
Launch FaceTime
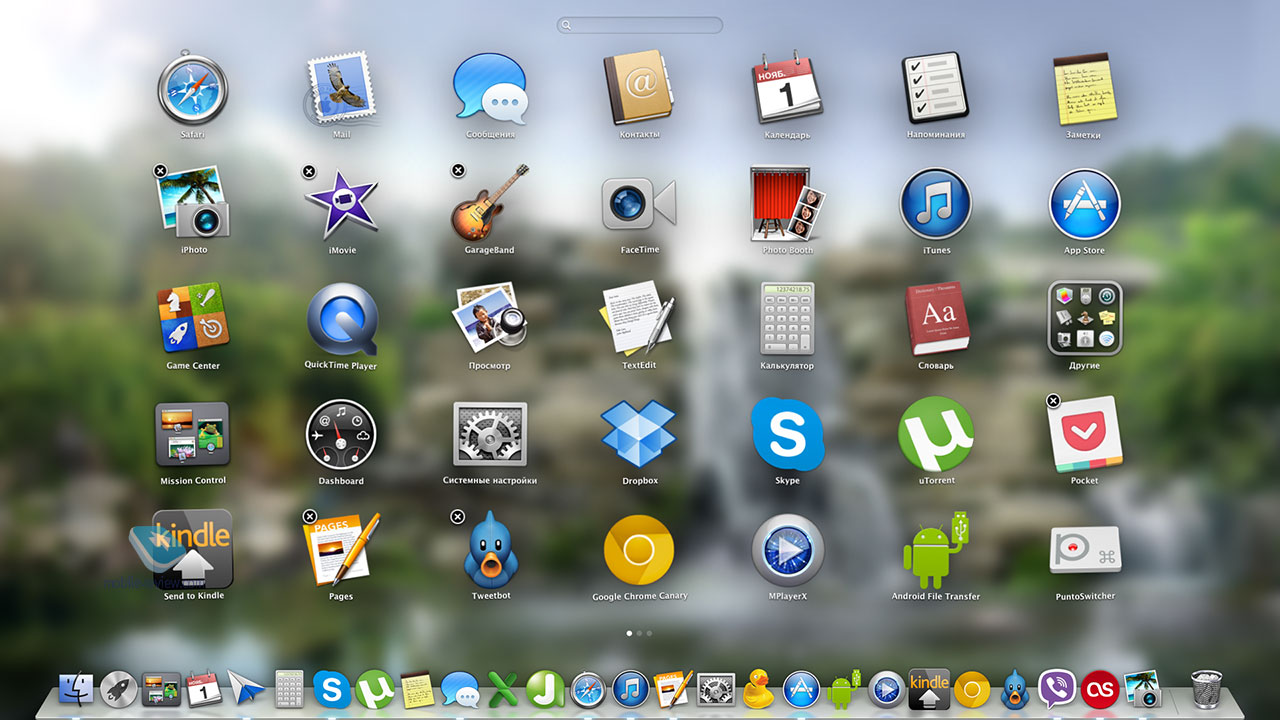click(x=640, y=204)
